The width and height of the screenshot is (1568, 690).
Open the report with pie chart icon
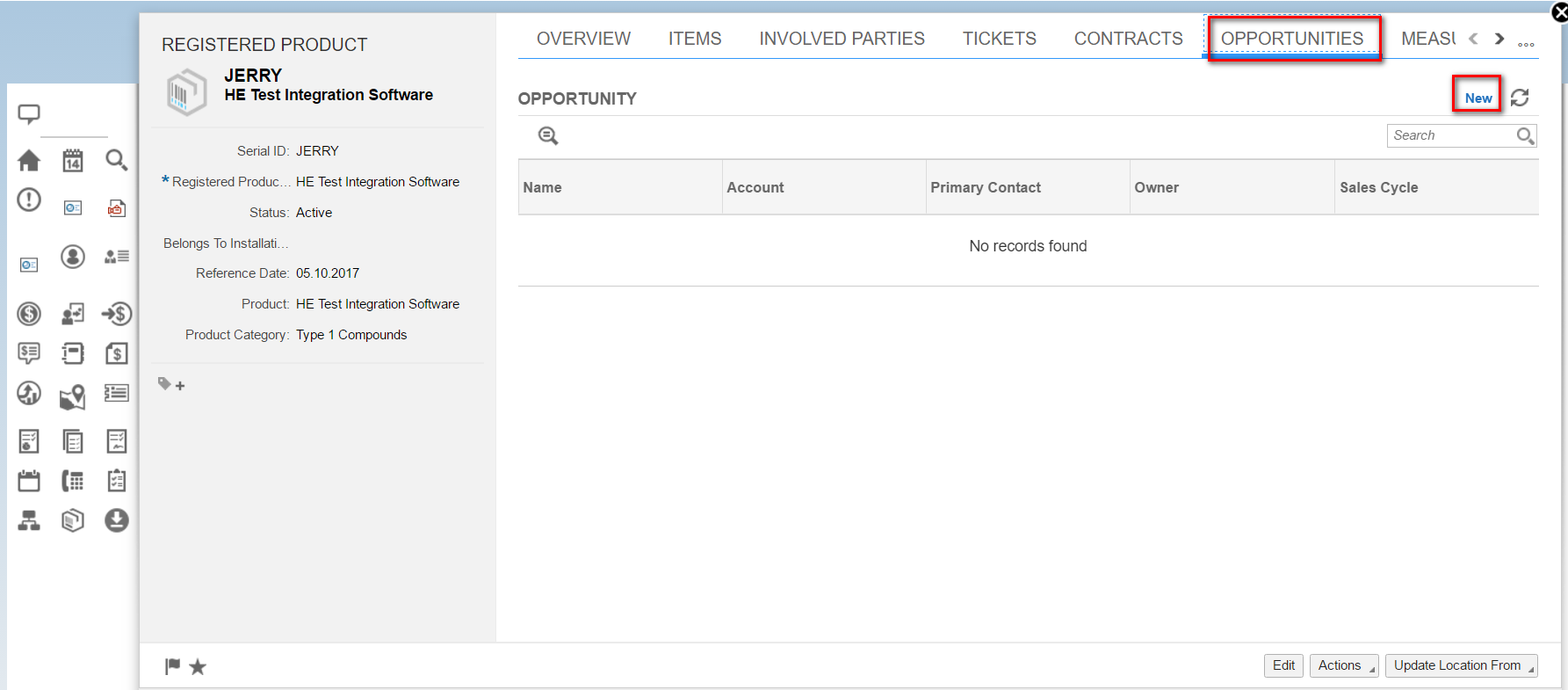point(29,441)
